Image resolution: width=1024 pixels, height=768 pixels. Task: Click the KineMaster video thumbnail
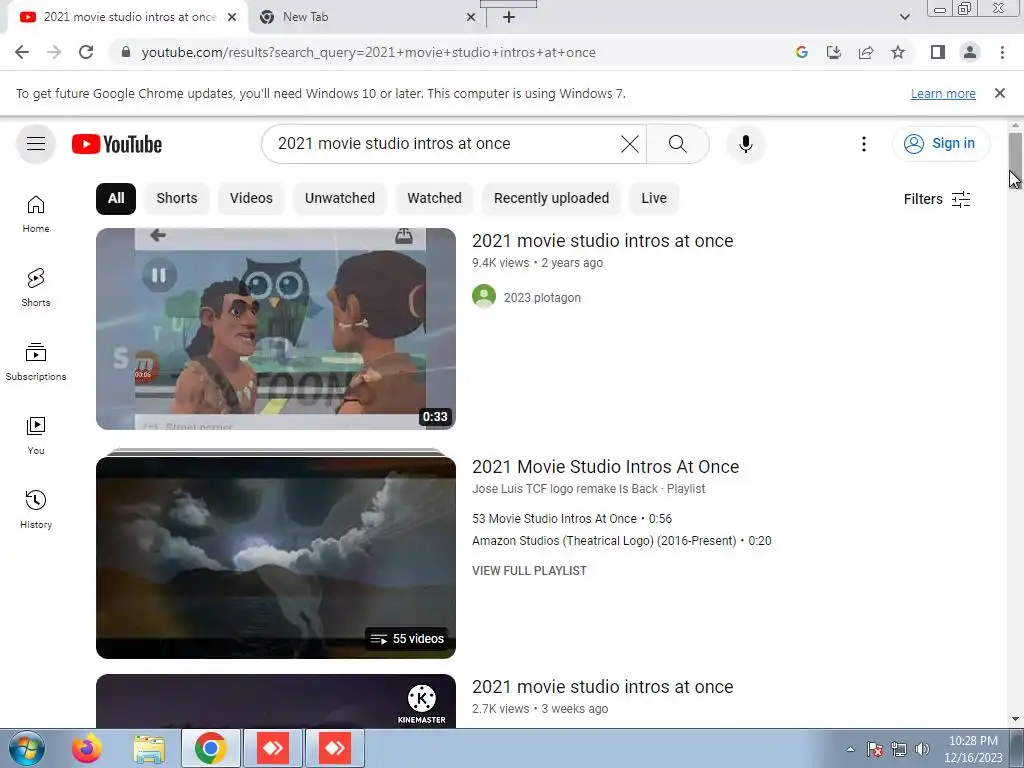(276, 701)
